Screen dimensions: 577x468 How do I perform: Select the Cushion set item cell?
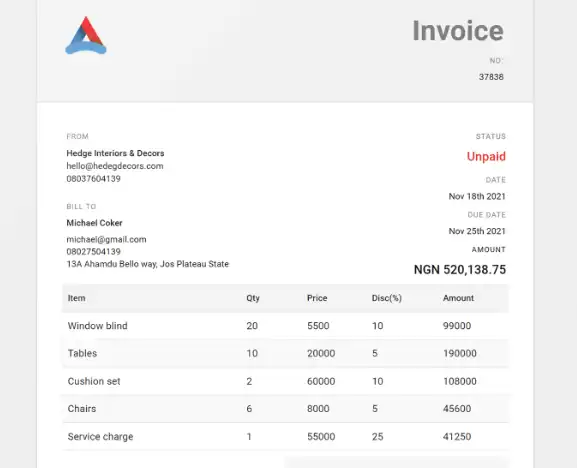click(94, 382)
